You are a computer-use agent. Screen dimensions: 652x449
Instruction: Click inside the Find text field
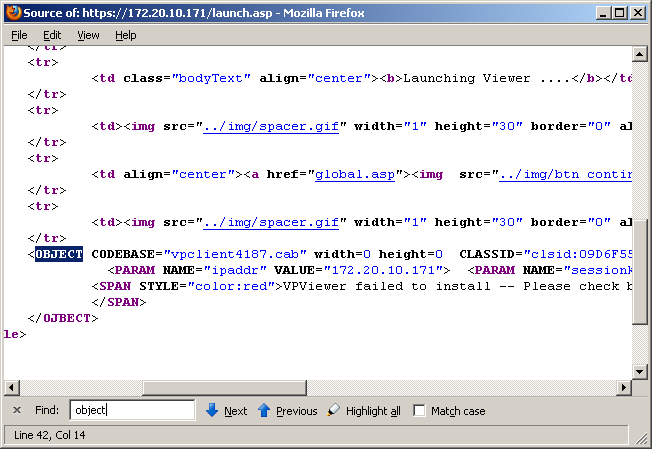coord(132,410)
